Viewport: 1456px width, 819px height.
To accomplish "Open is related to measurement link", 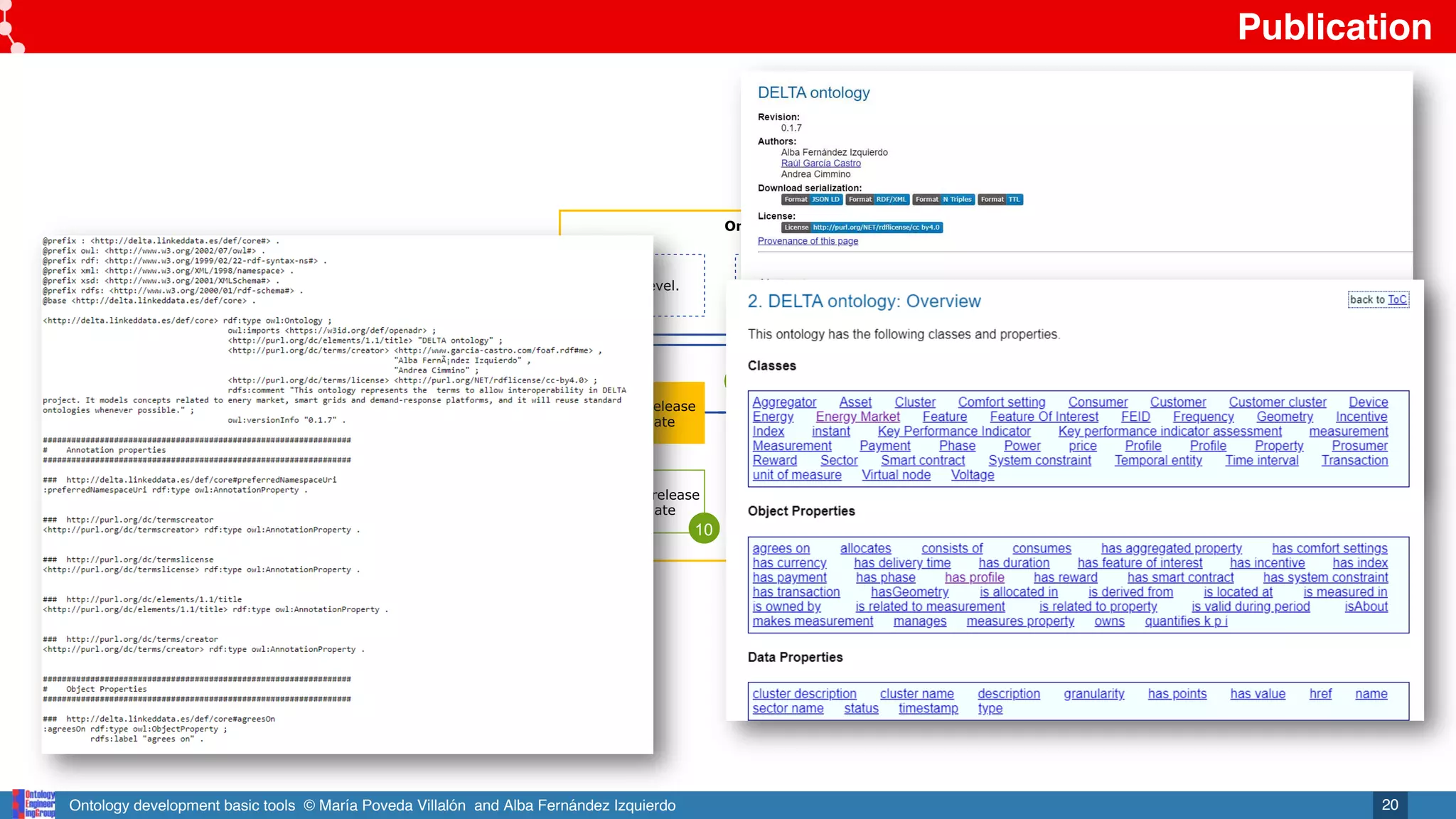I will point(930,607).
